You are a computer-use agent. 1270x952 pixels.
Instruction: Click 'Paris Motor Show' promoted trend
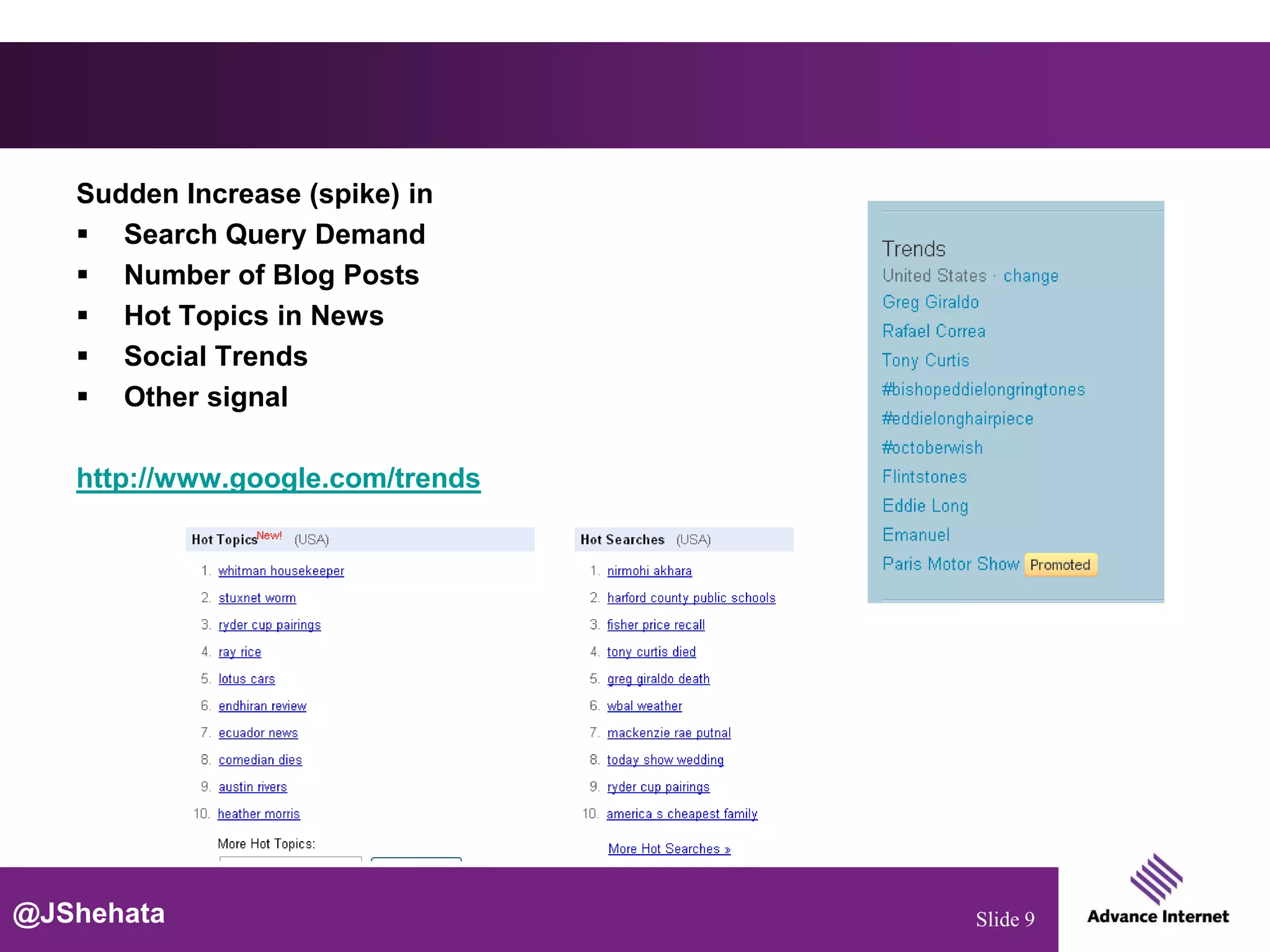click(951, 564)
